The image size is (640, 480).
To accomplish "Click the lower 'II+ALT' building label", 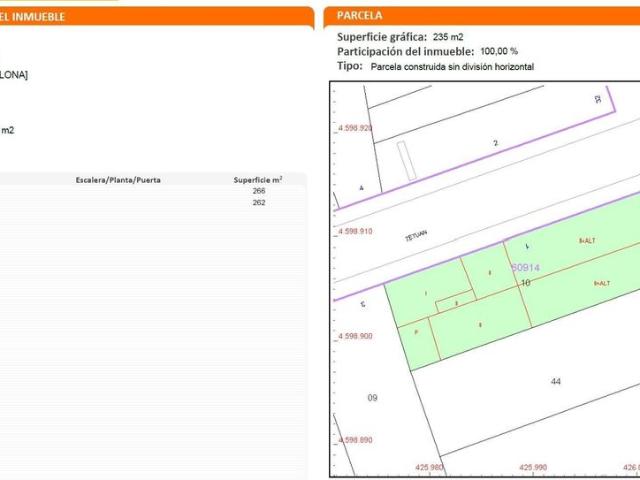I will (602, 283).
